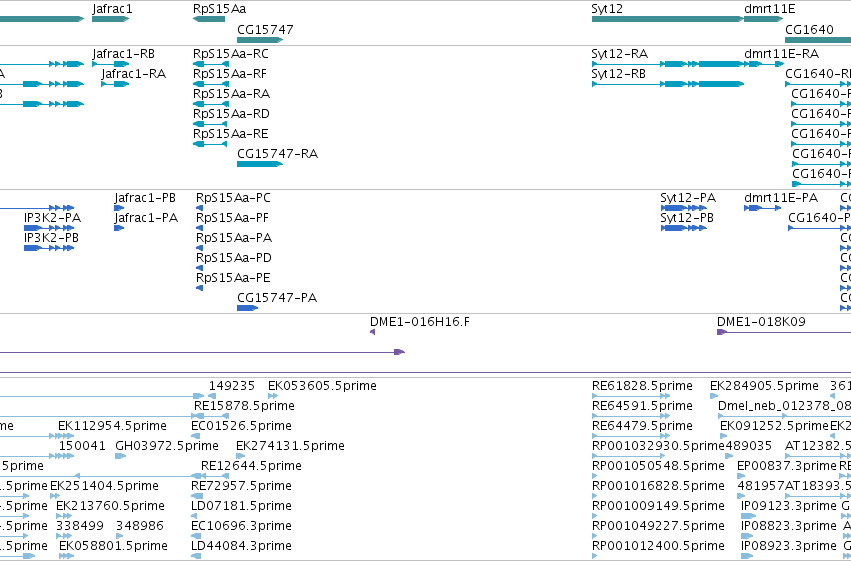This screenshot has height=561, width=851.
Task: Click RE72957.5prime EST label
Action: click(x=241, y=486)
